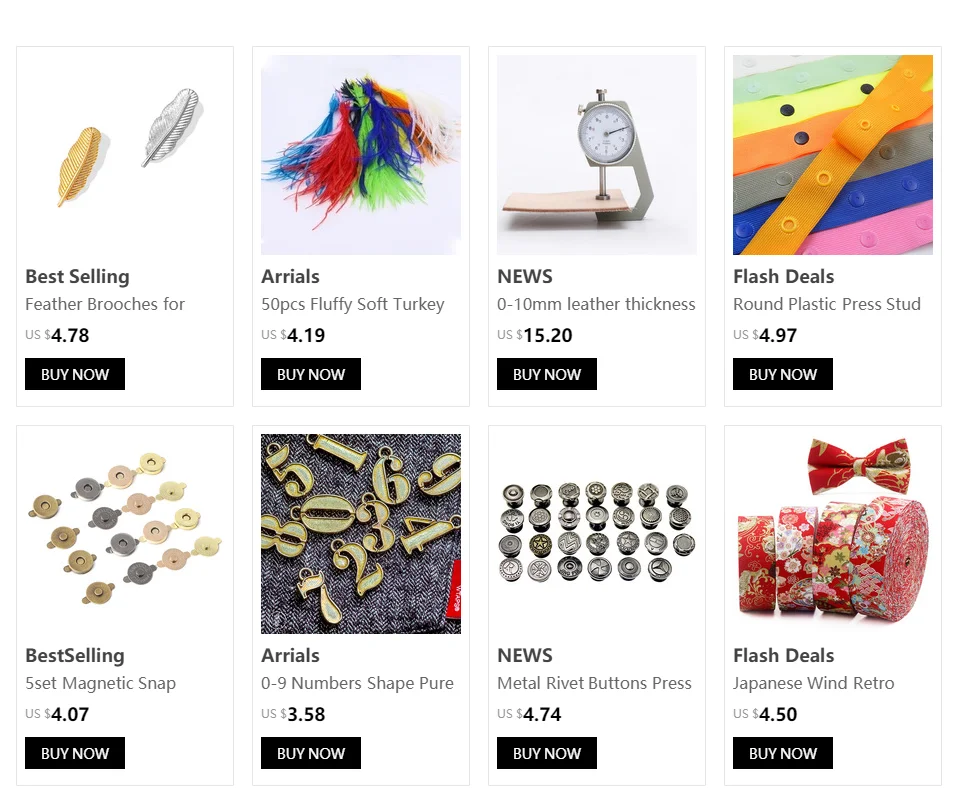Buy the Japanese Wind Retro ribbon
This screenshot has height=810, width=958.
(783, 753)
